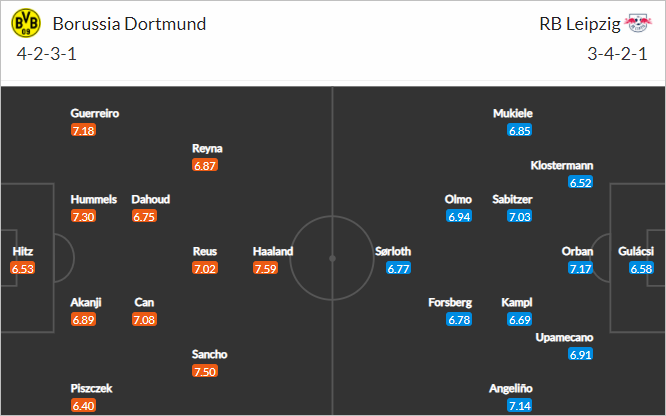Screen dimensions: 666x416
Task: Open Upamecano player details
Action: (x=564, y=337)
